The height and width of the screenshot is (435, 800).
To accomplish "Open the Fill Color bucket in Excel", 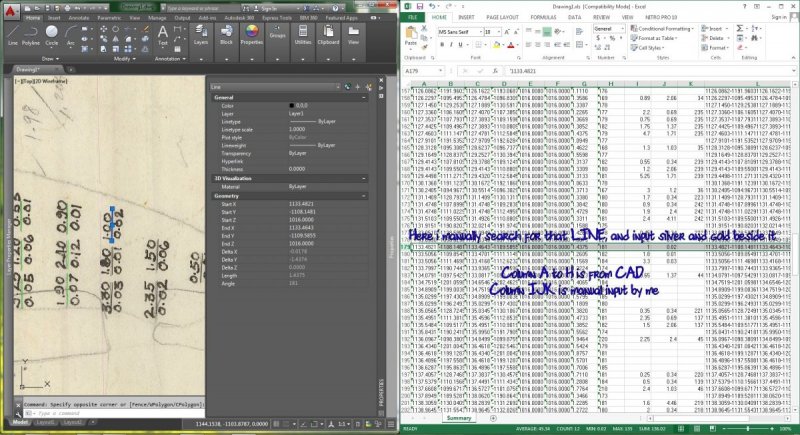I will click(x=496, y=45).
